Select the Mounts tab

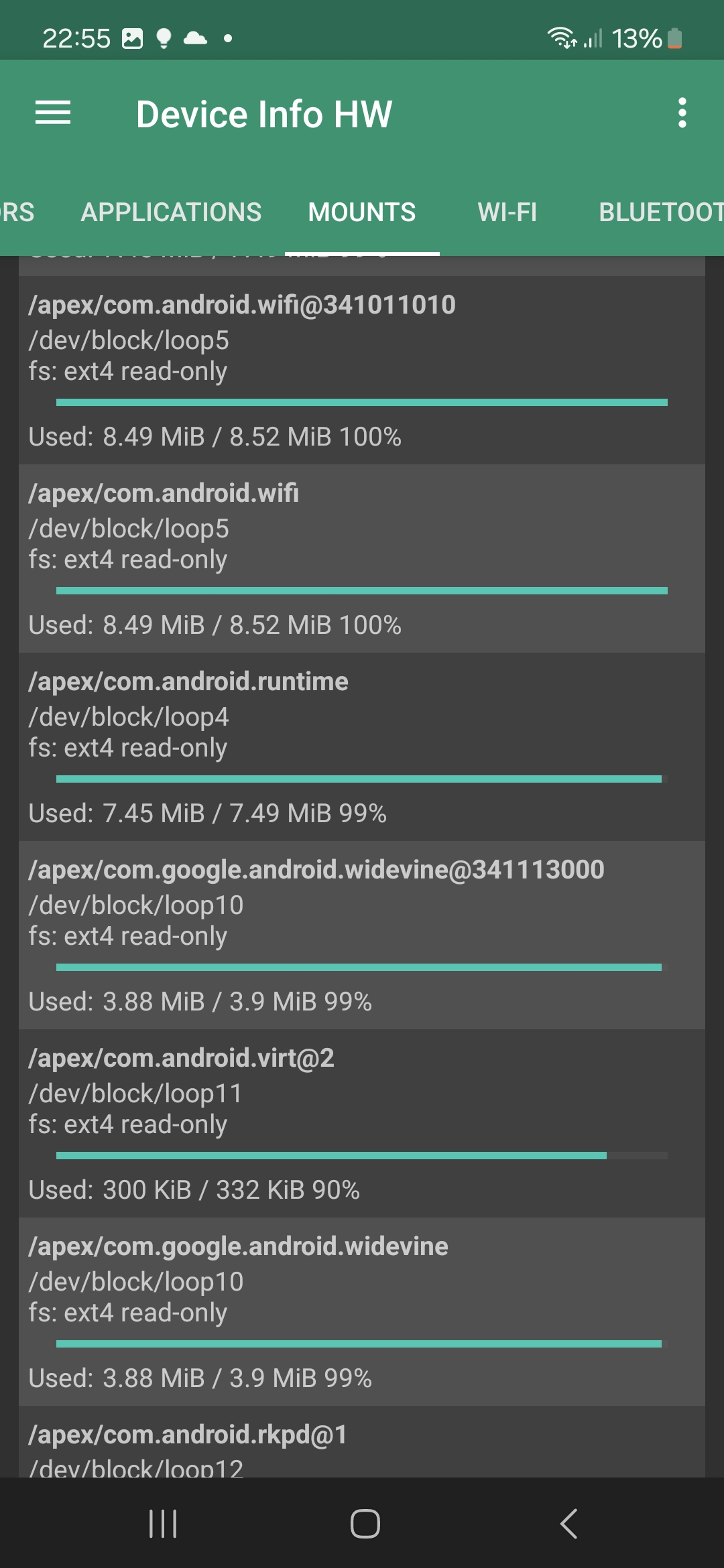[361, 212]
